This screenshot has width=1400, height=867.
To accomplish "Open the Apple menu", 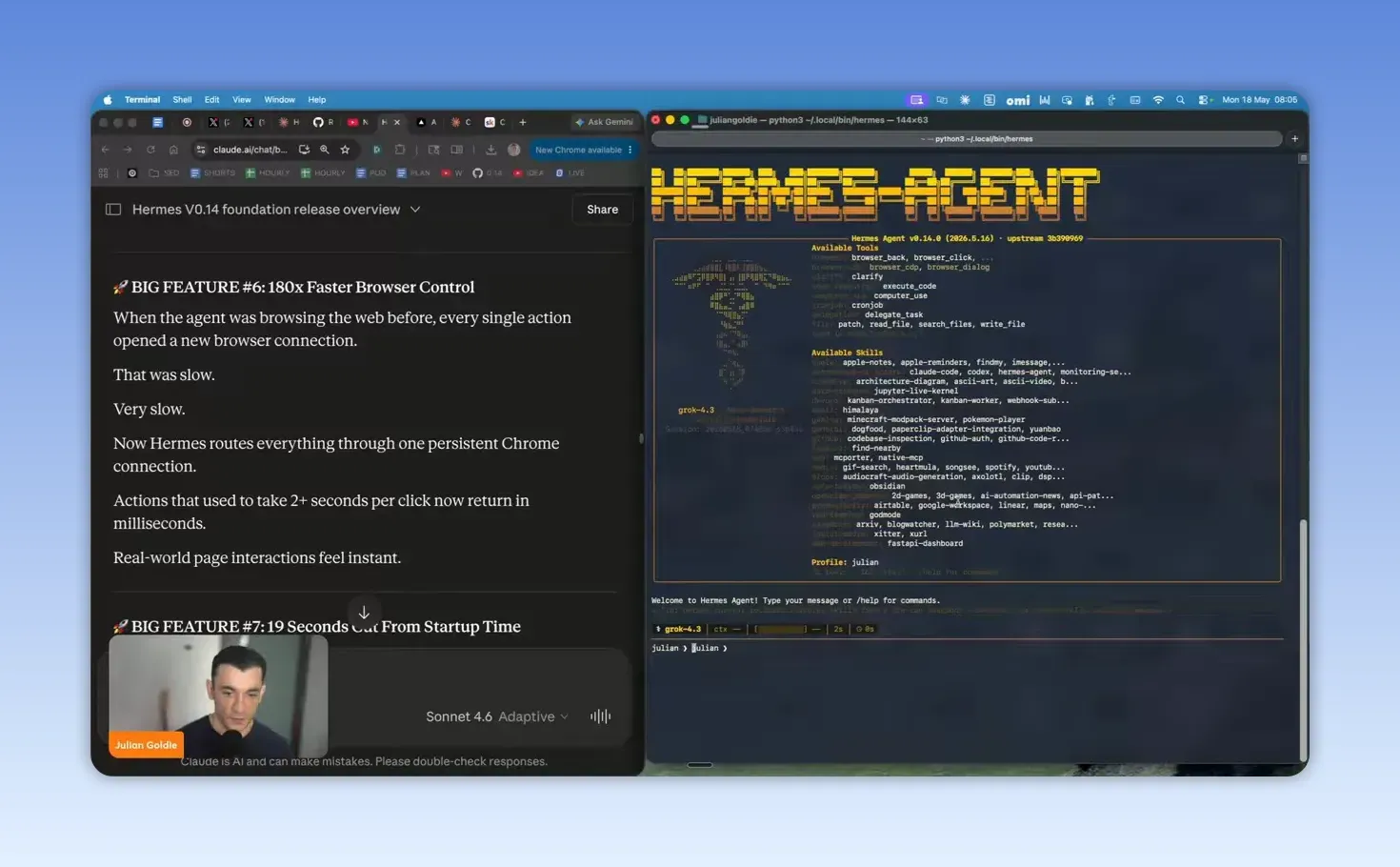I will pos(108,100).
